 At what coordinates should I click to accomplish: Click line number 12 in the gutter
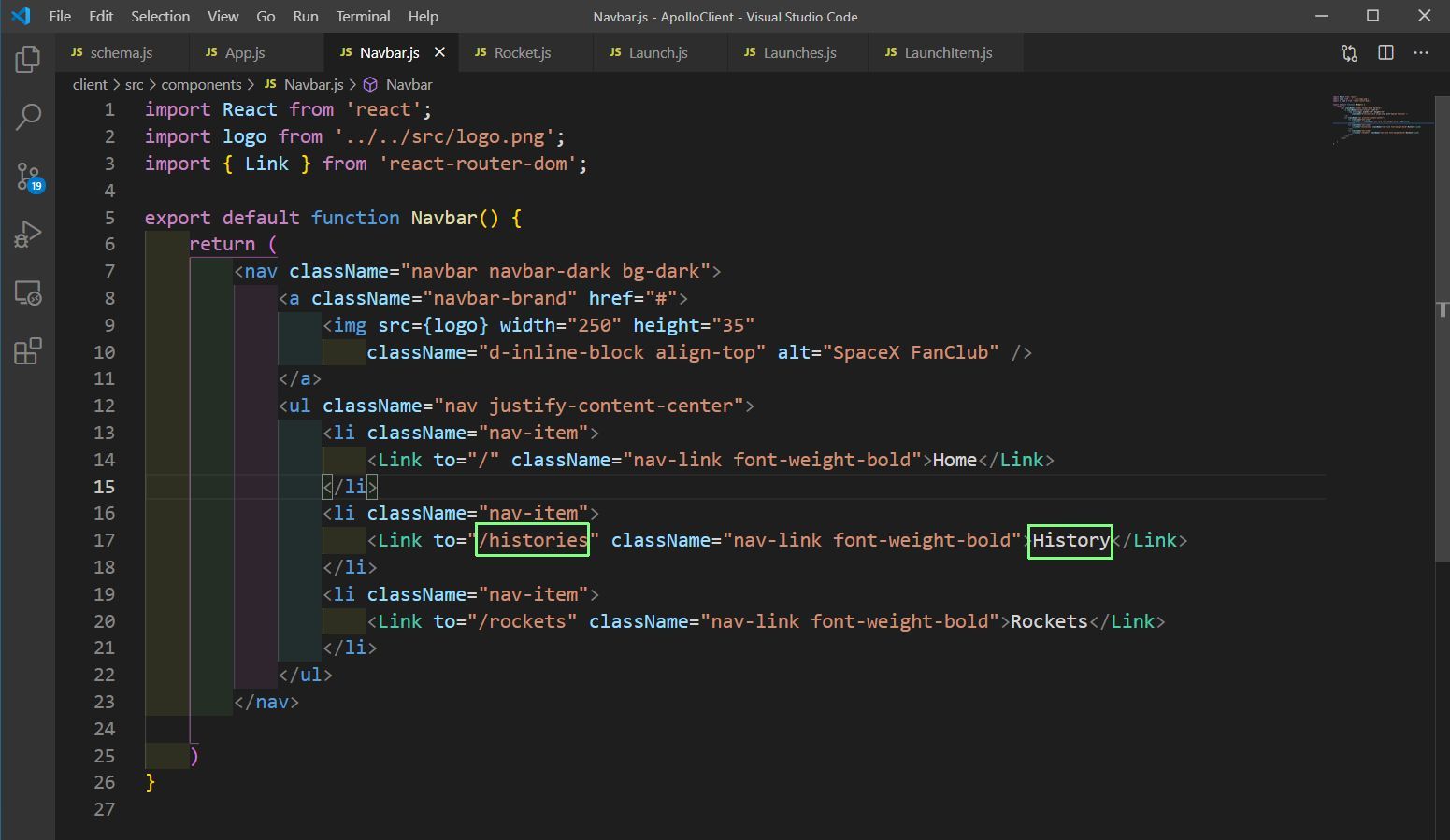pyautogui.click(x=104, y=406)
